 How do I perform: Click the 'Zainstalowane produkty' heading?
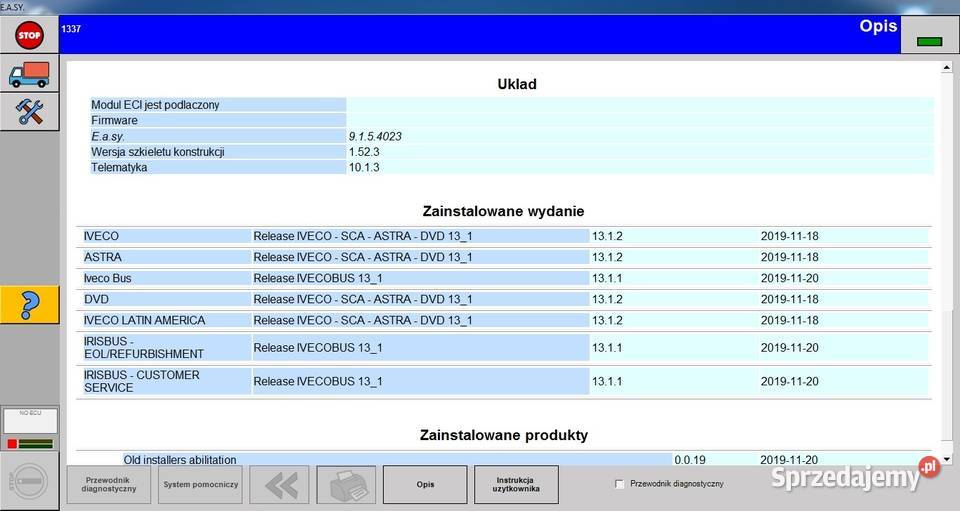pyautogui.click(x=504, y=435)
